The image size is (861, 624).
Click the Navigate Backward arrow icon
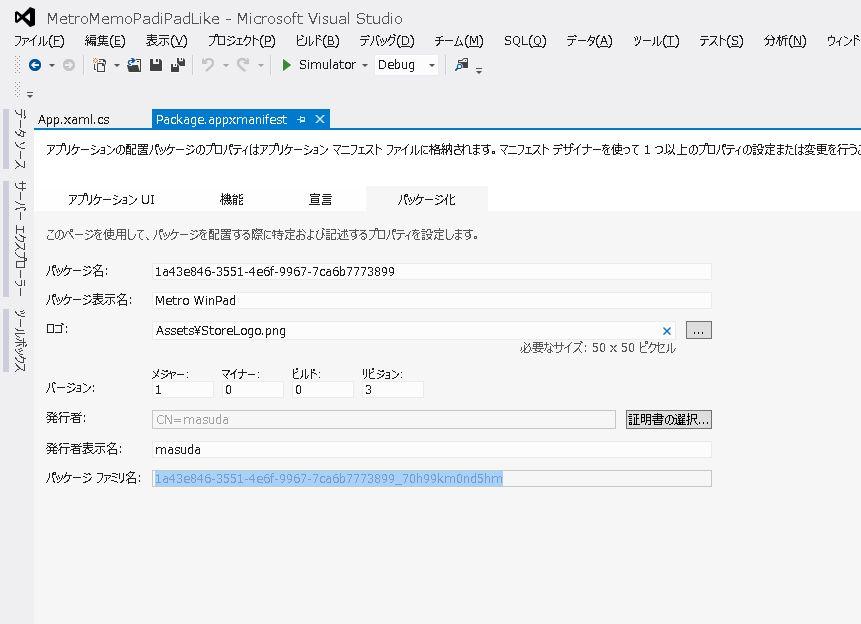tap(35, 65)
